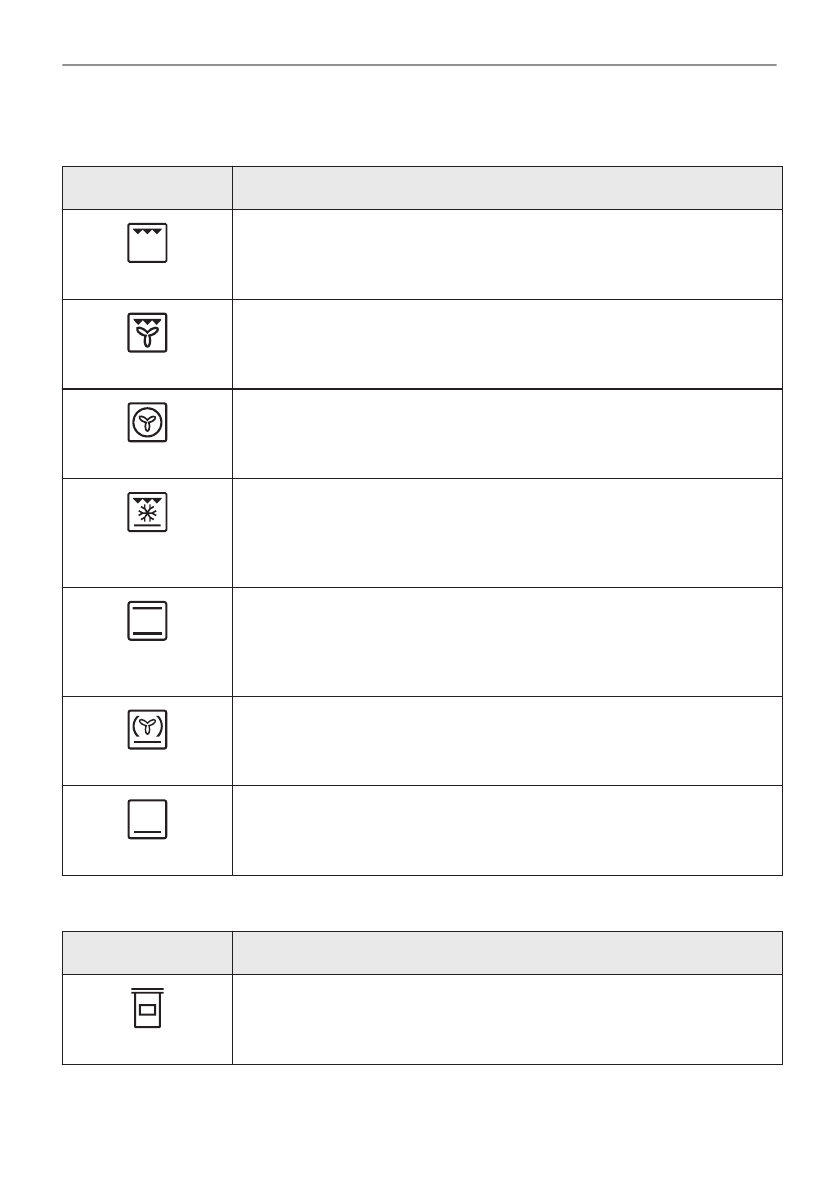Select the snowflake frozen-food oven icon
The image size is (839, 1191).
point(148,513)
